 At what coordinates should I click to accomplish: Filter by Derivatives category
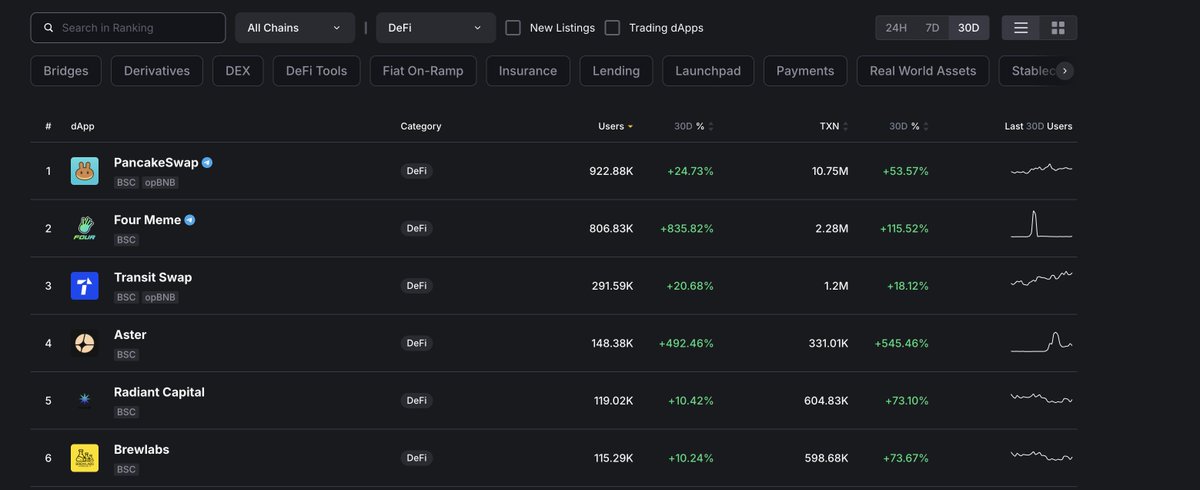(157, 71)
